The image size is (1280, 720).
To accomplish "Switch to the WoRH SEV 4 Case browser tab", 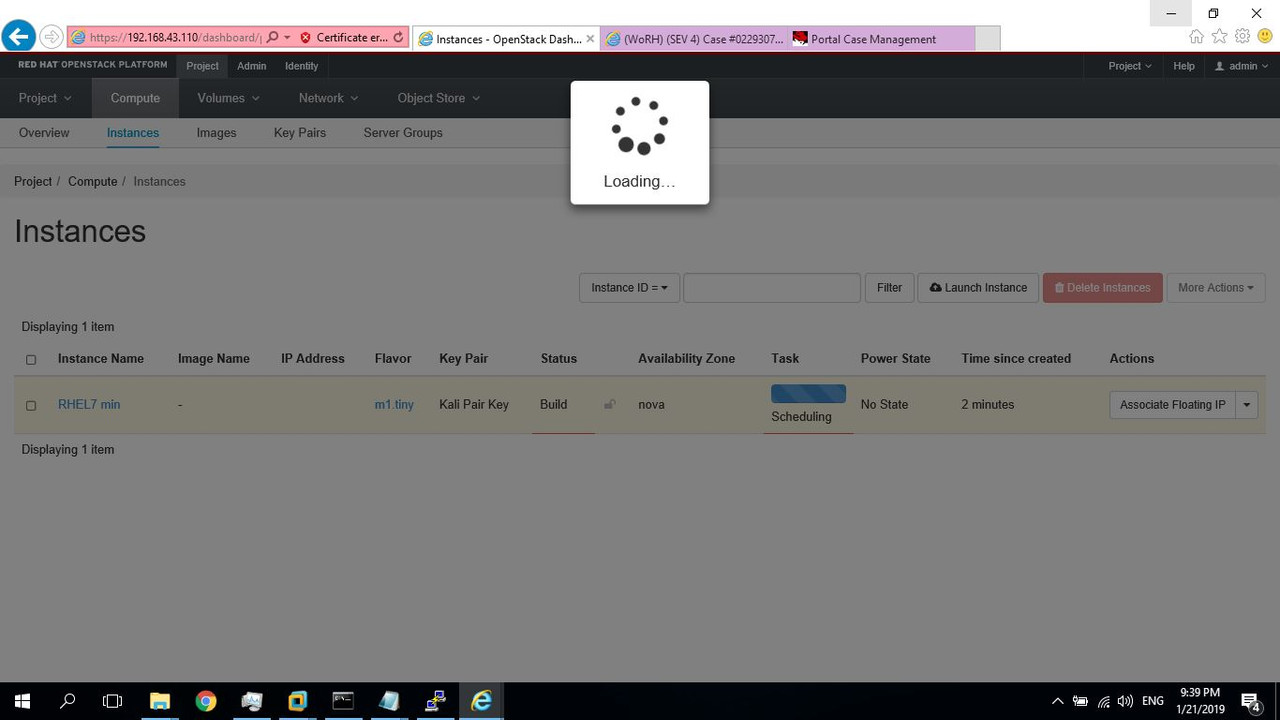I will (694, 39).
